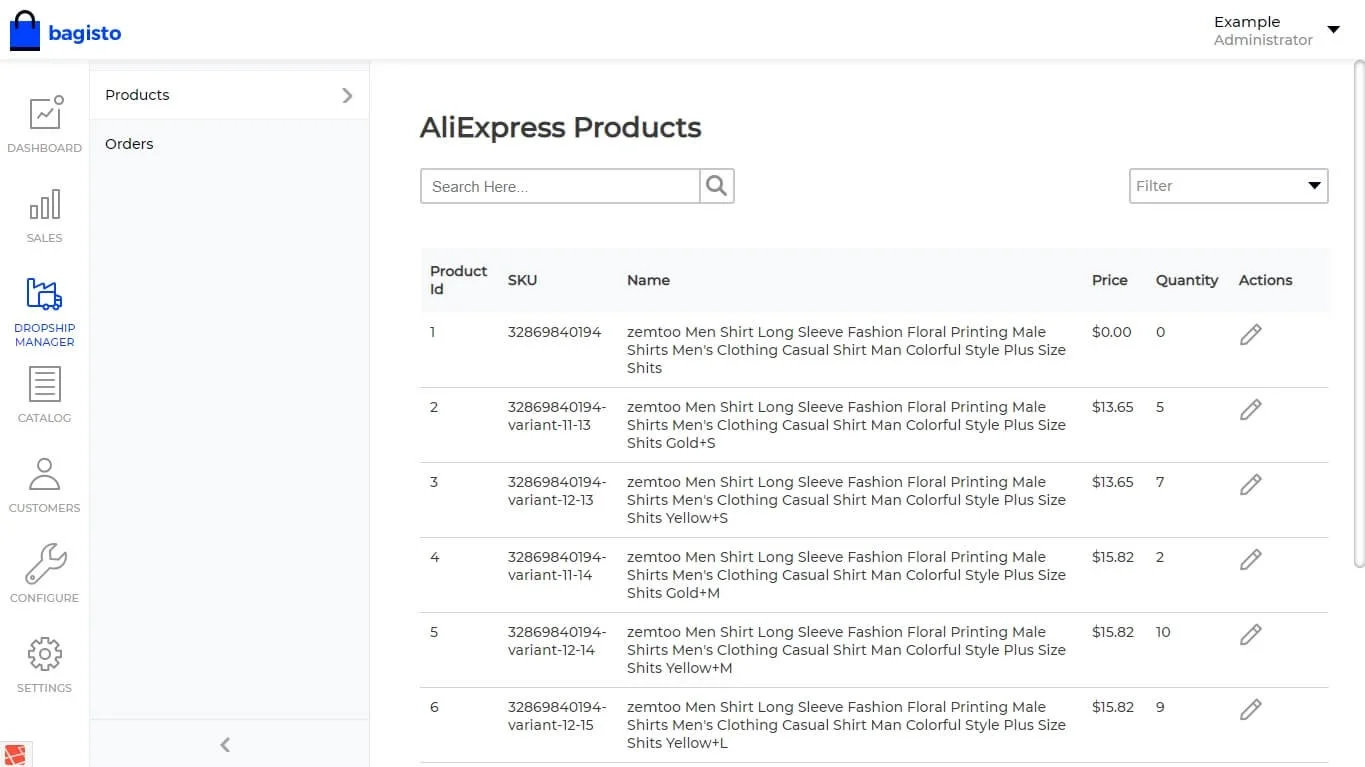Image resolution: width=1365 pixels, height=767 pixels.
Task: Click SKU 32869840194-variant-12-14
Action: (x=557, y=641)
